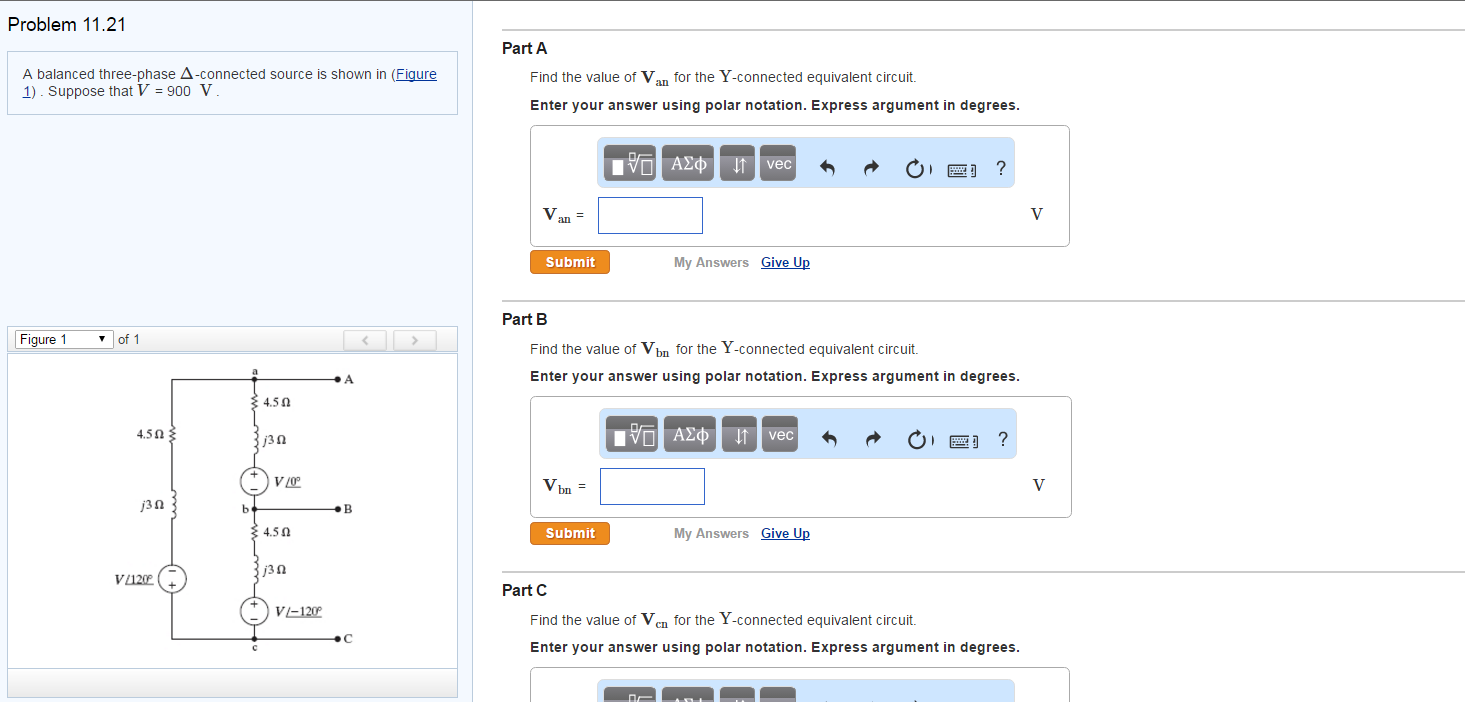The width and height of the screenshot is (1465, 702).
Task: Go to the previous figure arrow
Action: 365,341
